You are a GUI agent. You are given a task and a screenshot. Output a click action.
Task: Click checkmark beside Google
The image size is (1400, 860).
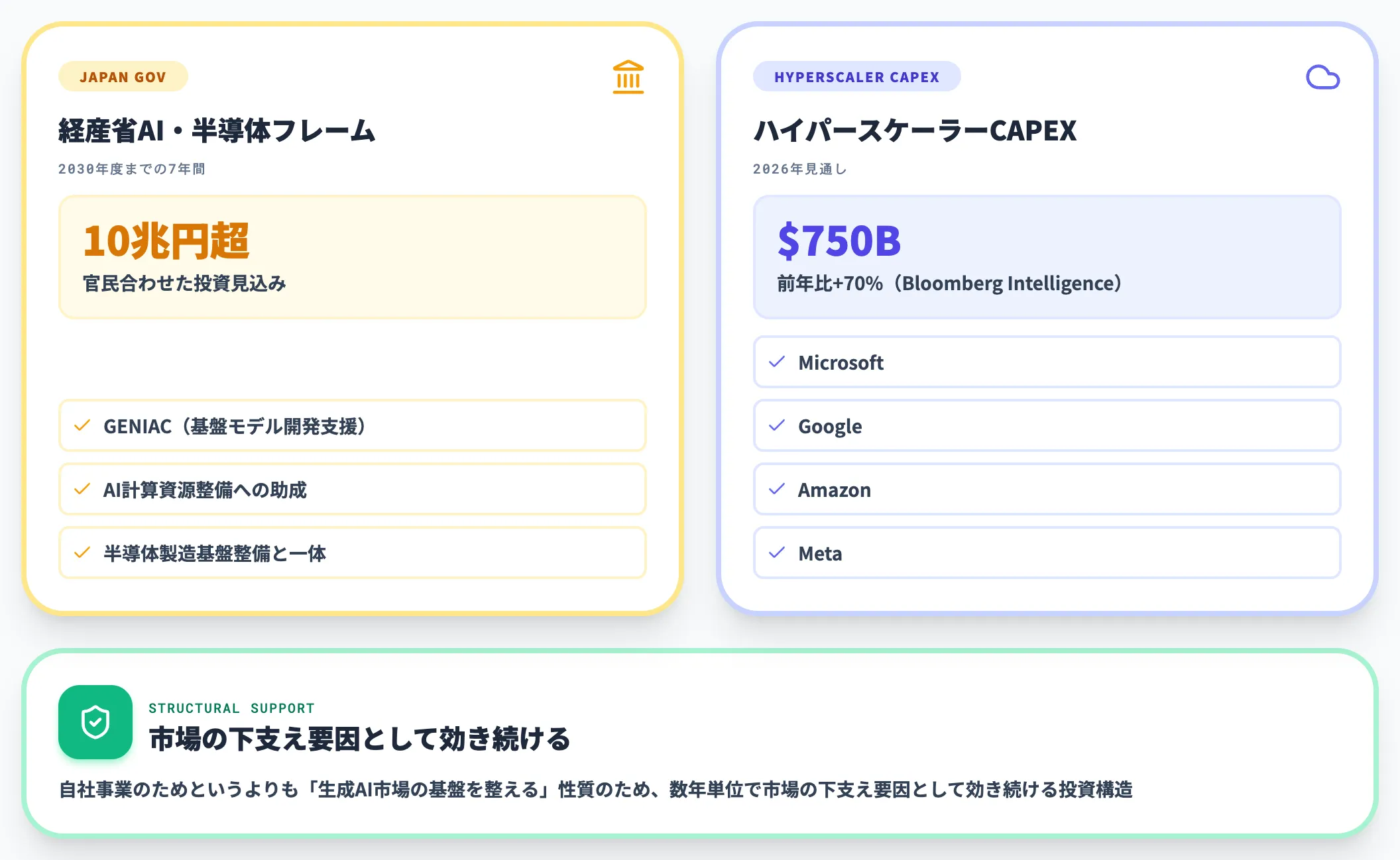777,425
